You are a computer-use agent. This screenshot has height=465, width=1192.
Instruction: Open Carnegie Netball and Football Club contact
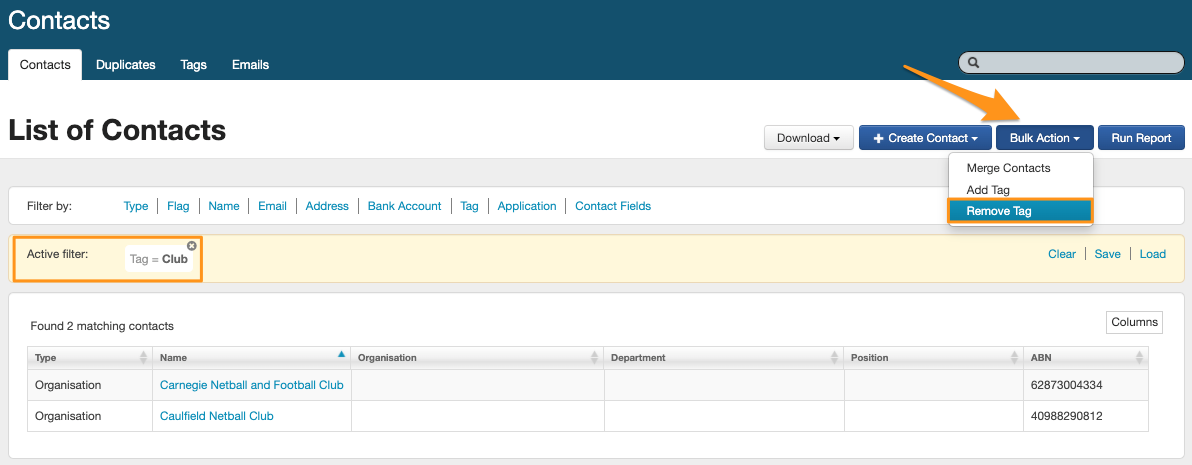tap(251, 385)
